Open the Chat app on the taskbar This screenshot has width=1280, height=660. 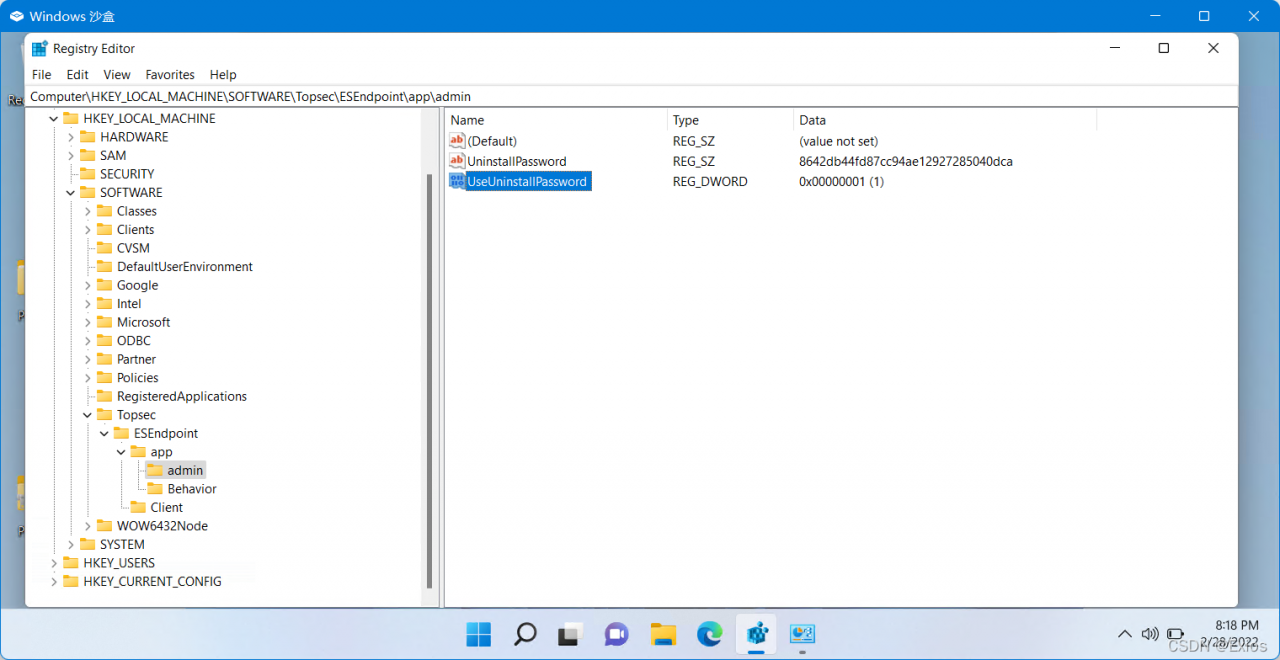617,634
